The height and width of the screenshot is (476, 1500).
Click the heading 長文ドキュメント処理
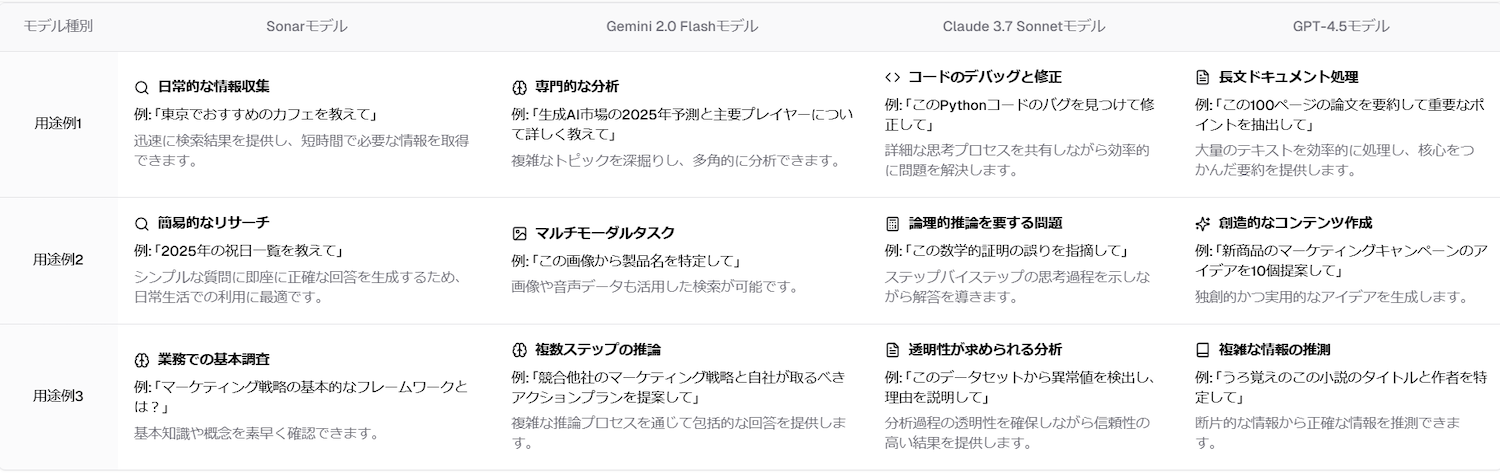click(x=1288, y=77)
